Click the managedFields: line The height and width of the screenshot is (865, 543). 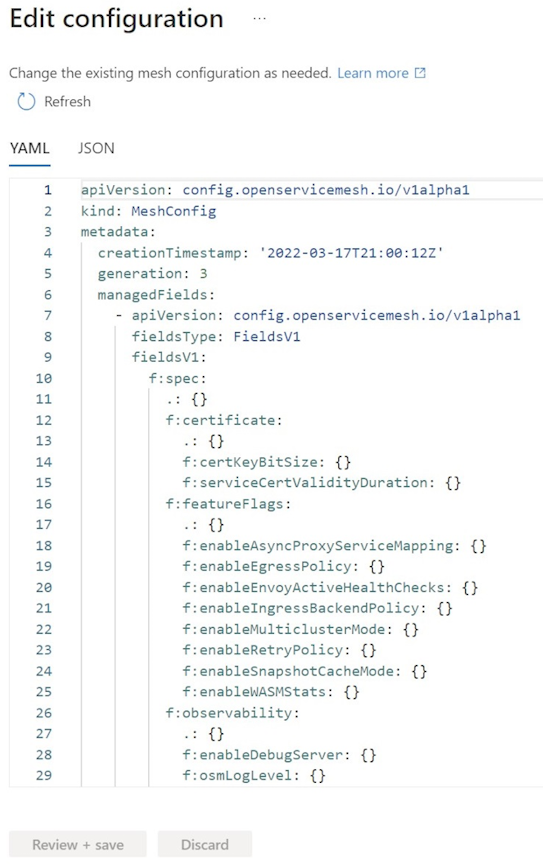(x=156, y=295)
